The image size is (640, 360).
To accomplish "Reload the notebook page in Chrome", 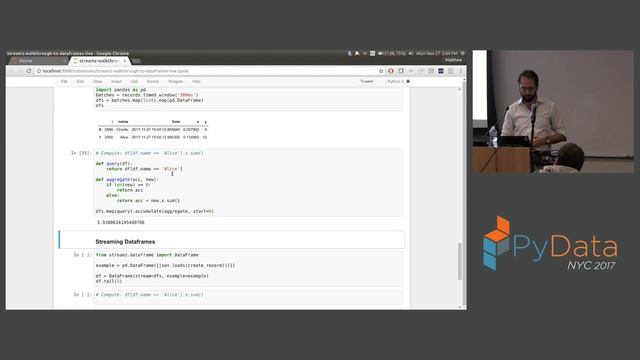I will [x=29, y=71].
